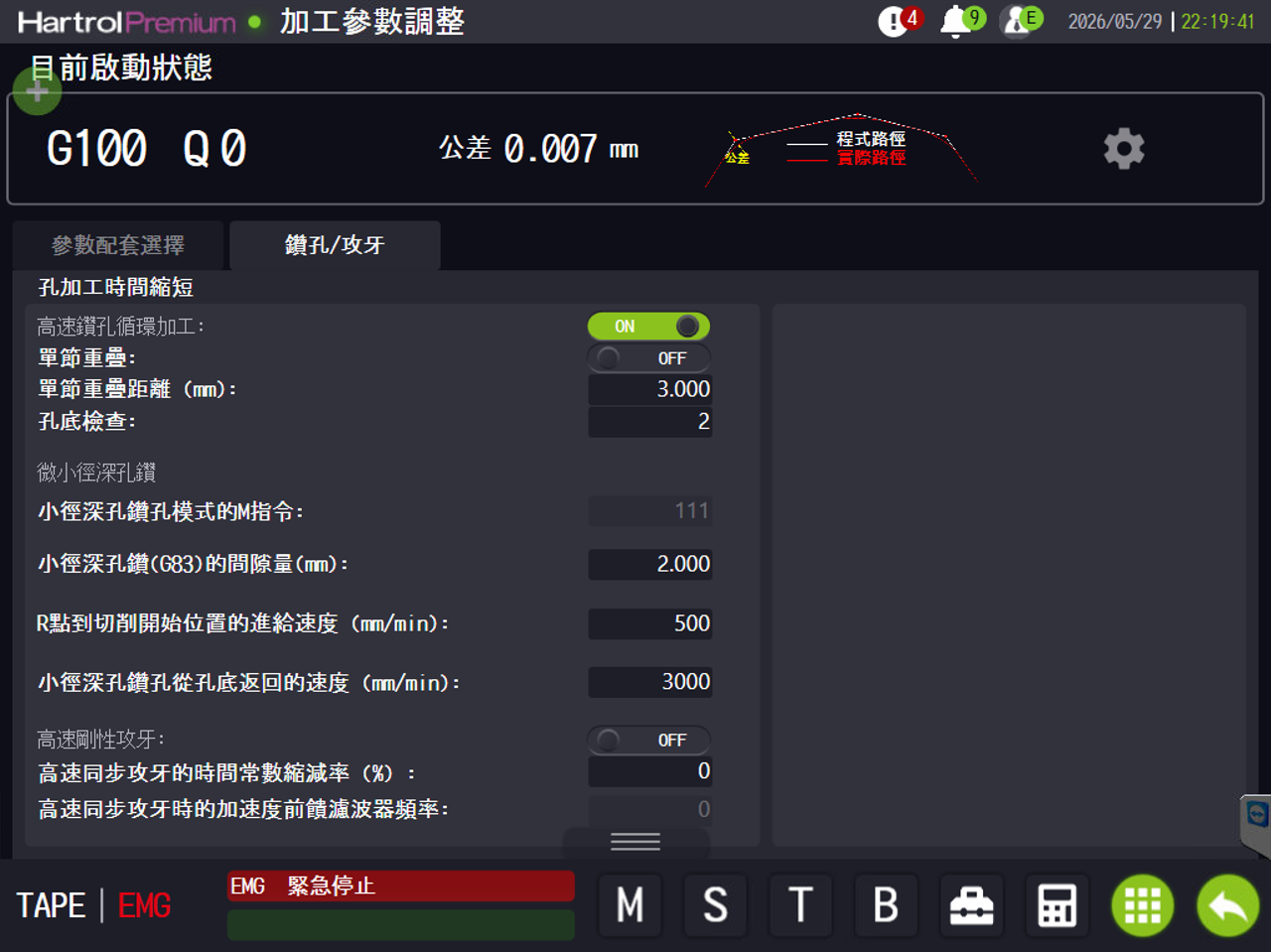Click the TAPE mode indicator
The height and width of the screenshot is (952, 1271).
(52, 905)
